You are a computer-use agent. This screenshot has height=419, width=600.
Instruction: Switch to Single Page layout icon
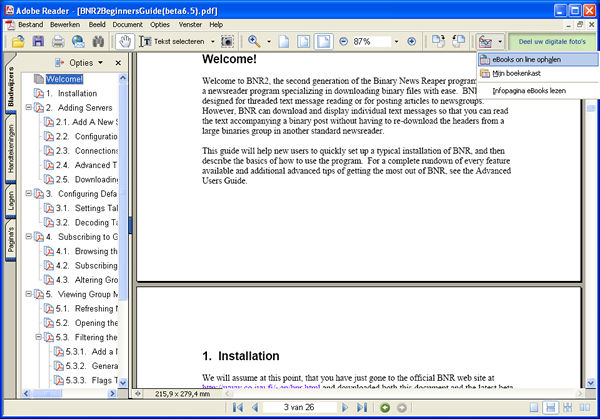(x=534, y=408)
